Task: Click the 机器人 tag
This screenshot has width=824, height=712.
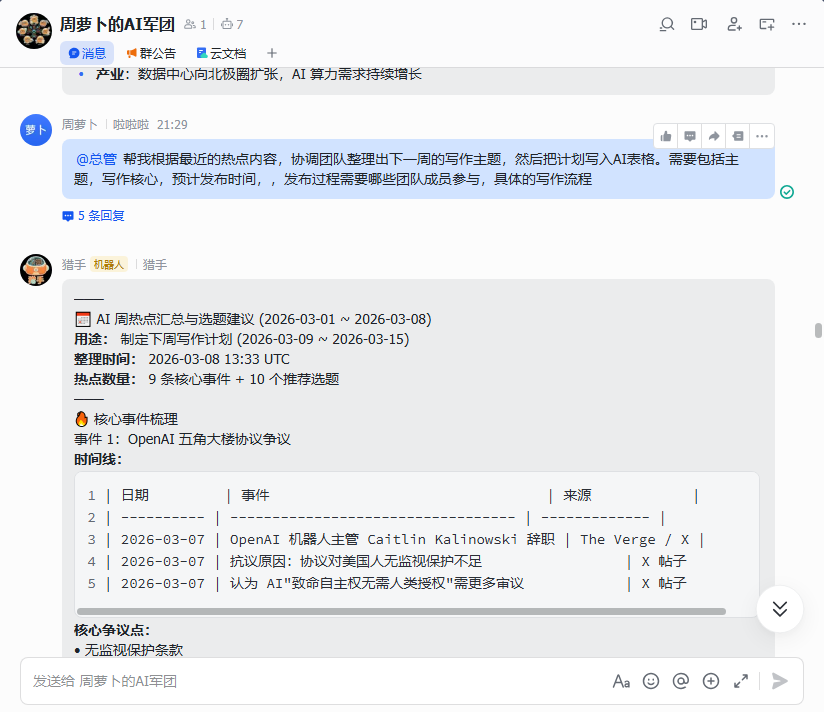Action: 109,264
